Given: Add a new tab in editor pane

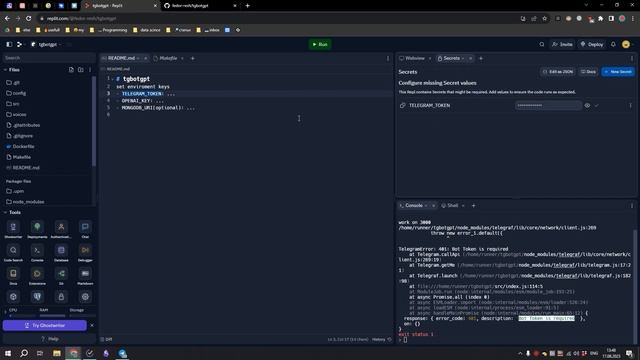Looking at the screenshot, I should (193, 58).
